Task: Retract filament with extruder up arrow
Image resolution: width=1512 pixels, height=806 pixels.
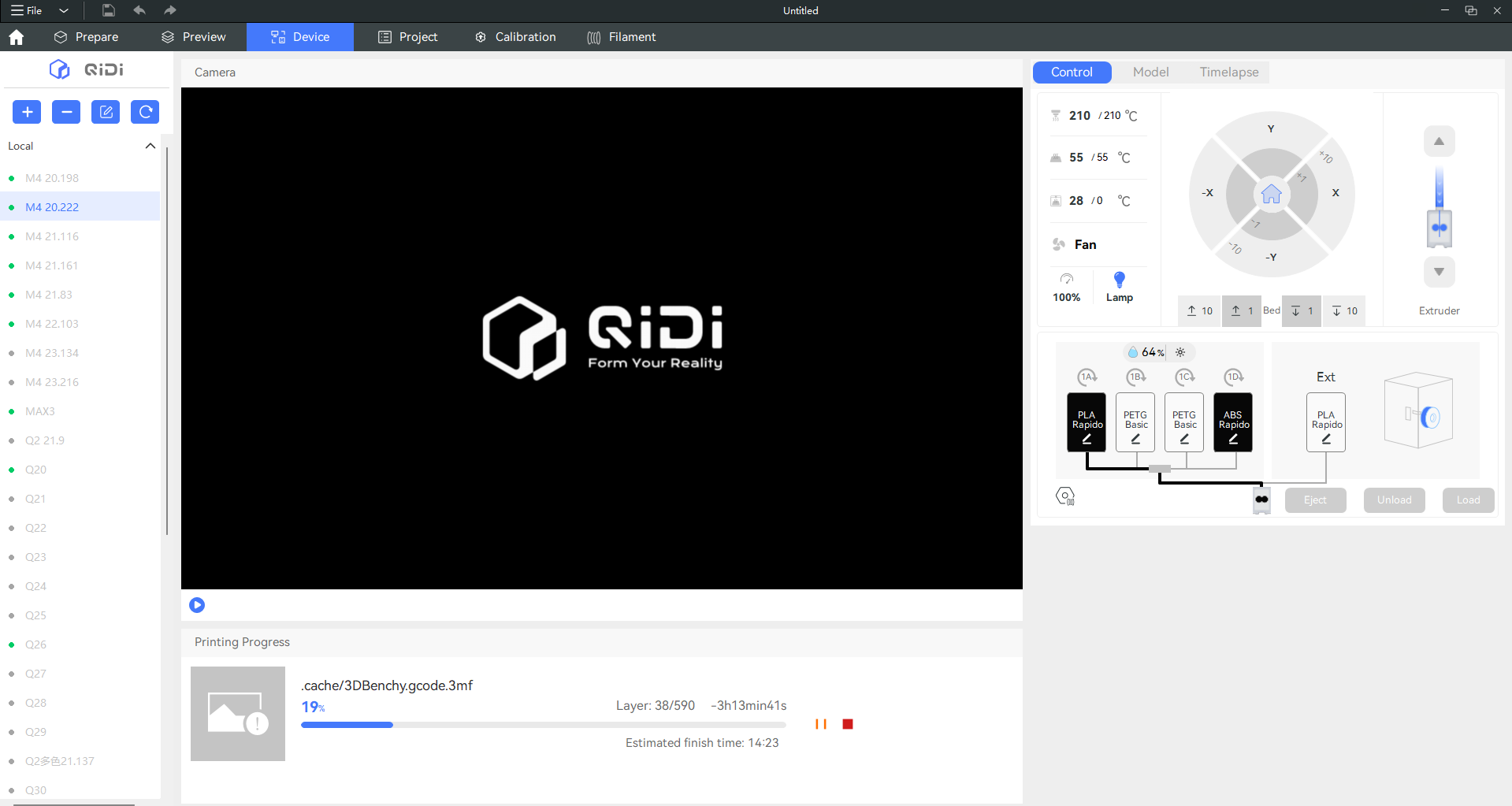Action: click(1440, 142)
